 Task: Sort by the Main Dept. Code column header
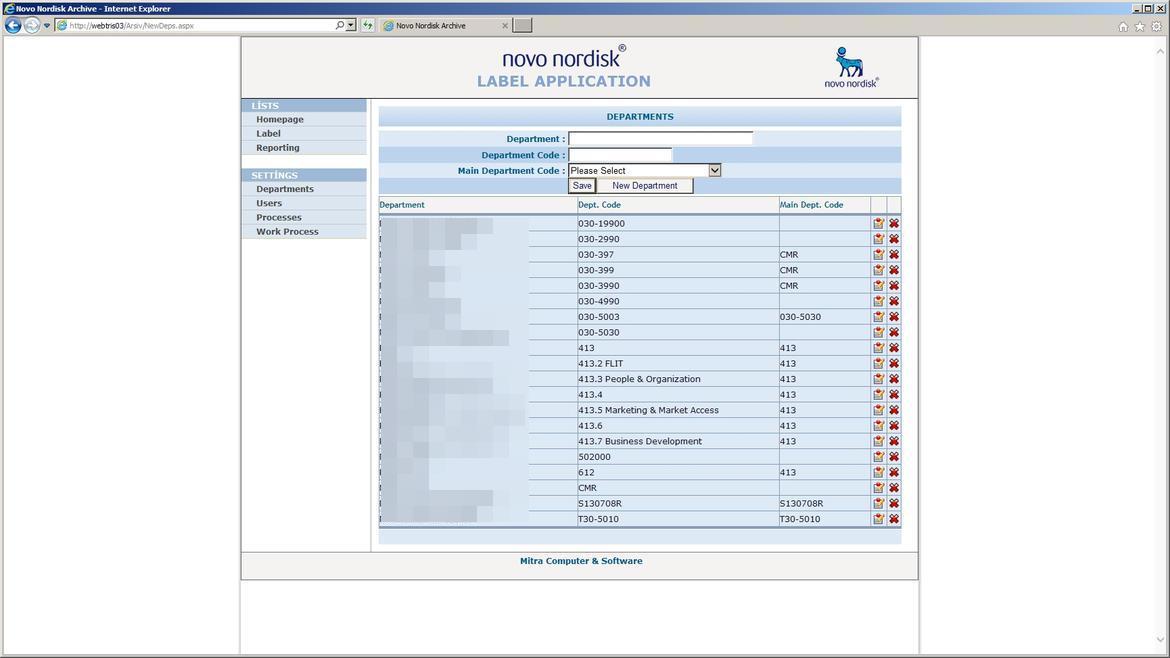point(811,204)
